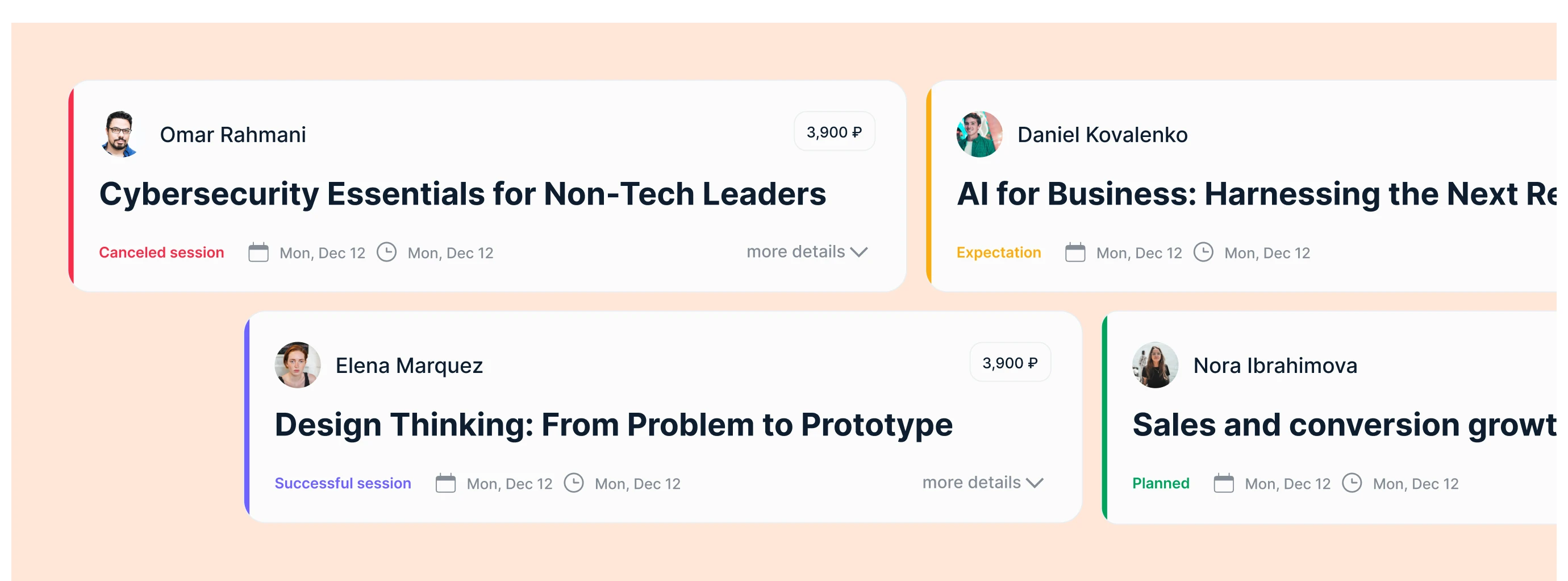The height and width of the screenshot is (581, 1568).
Task: Open the Successful session status filter
Action: (343, 482)
